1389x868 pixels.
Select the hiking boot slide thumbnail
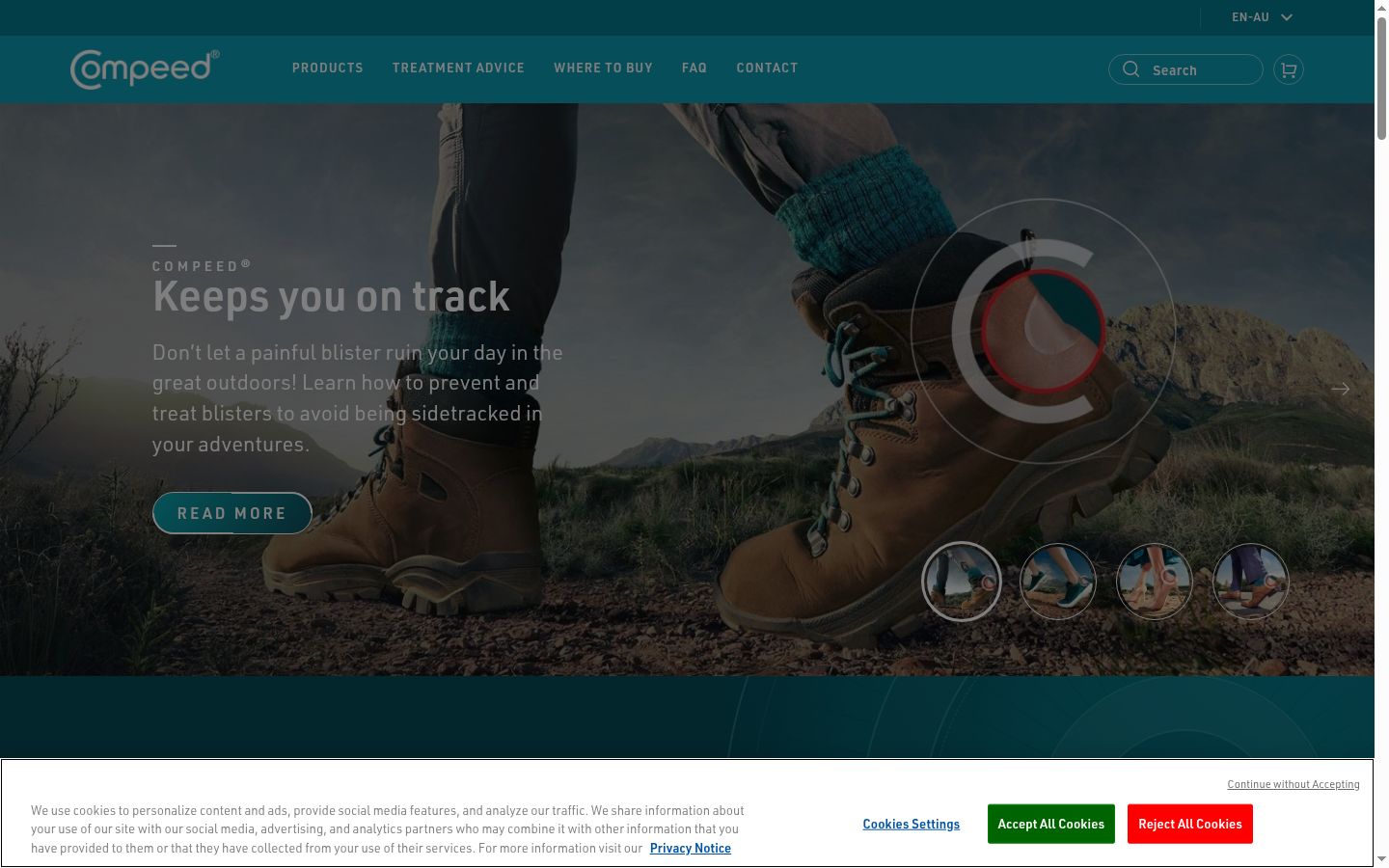962,582
